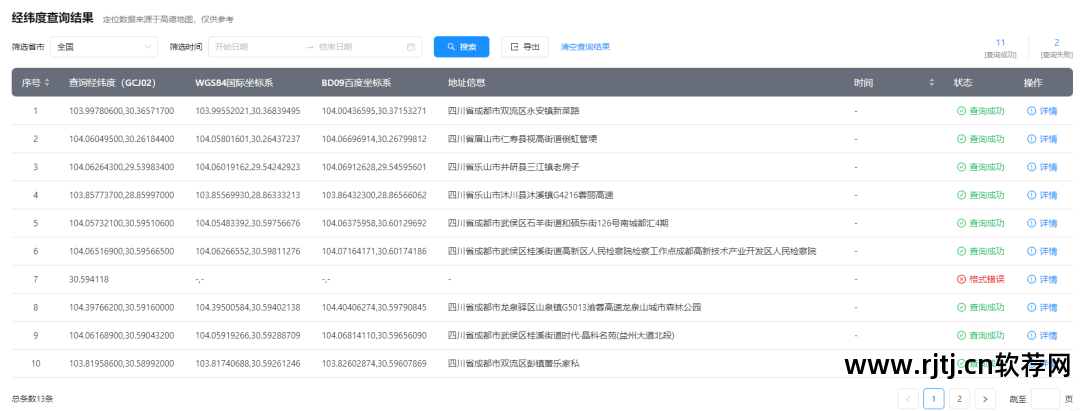Click the sort arrows beside the 时间 column

click(932, 82)
